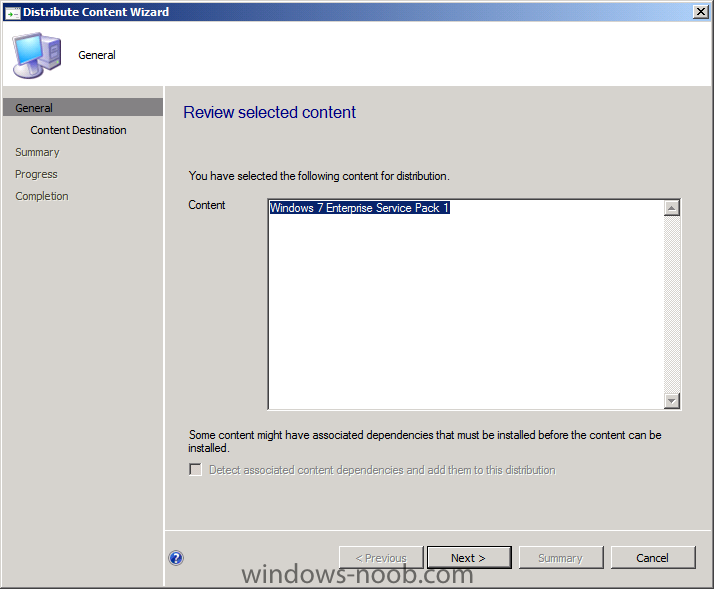Click the General heading text beside the computer icon
The width and height of the screenshot is (714, 589).
tap(97, 55)
